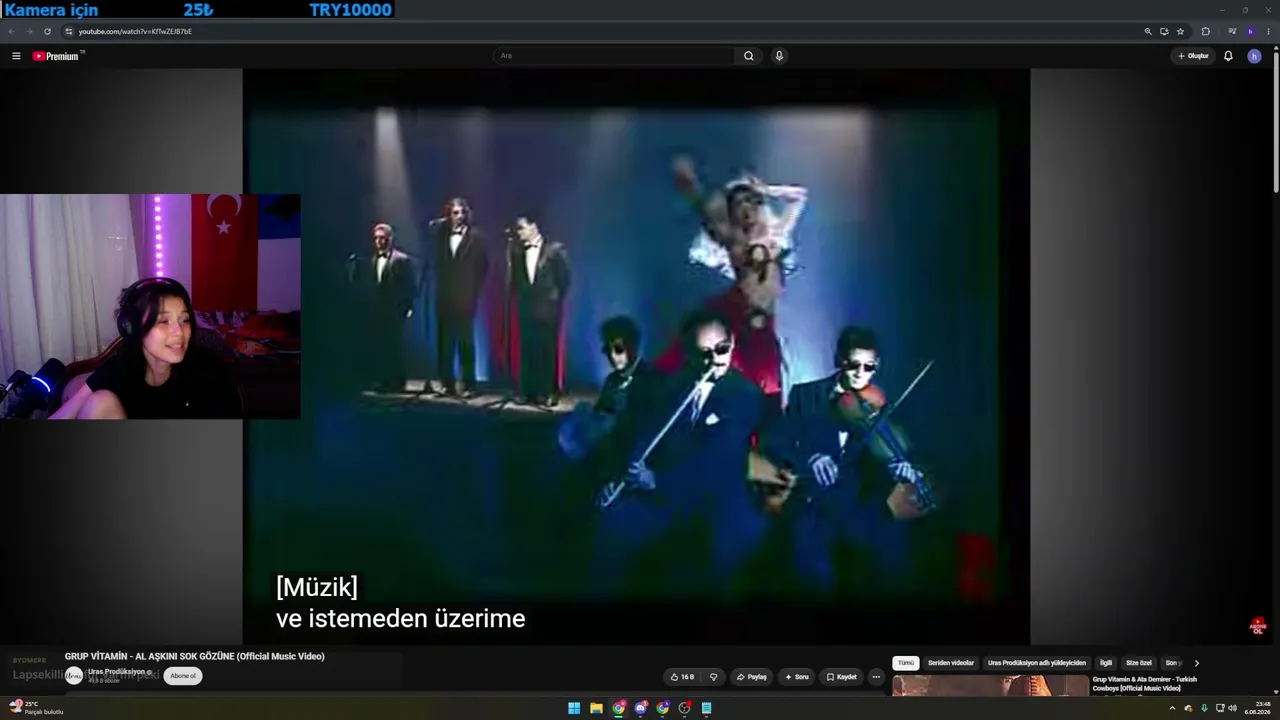The width and height of the screenshot is (1280, 720).
Task: Reload the page with the refresh icon
Action: [x=47, y=31]
